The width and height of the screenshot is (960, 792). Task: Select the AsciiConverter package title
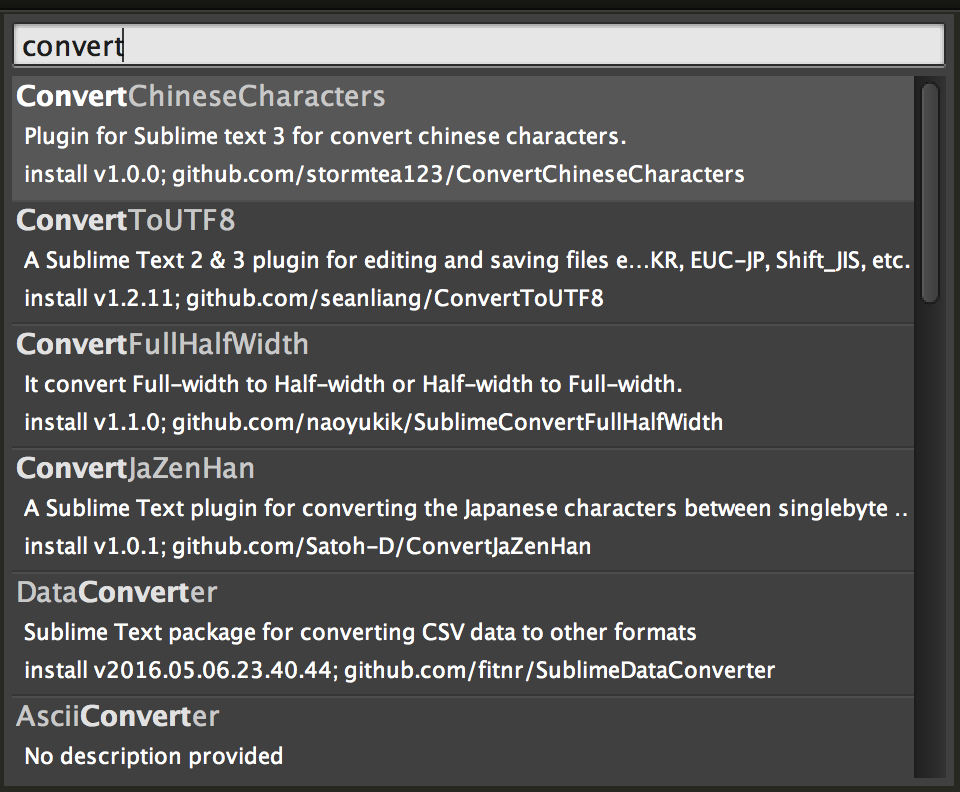coord(118,716)
